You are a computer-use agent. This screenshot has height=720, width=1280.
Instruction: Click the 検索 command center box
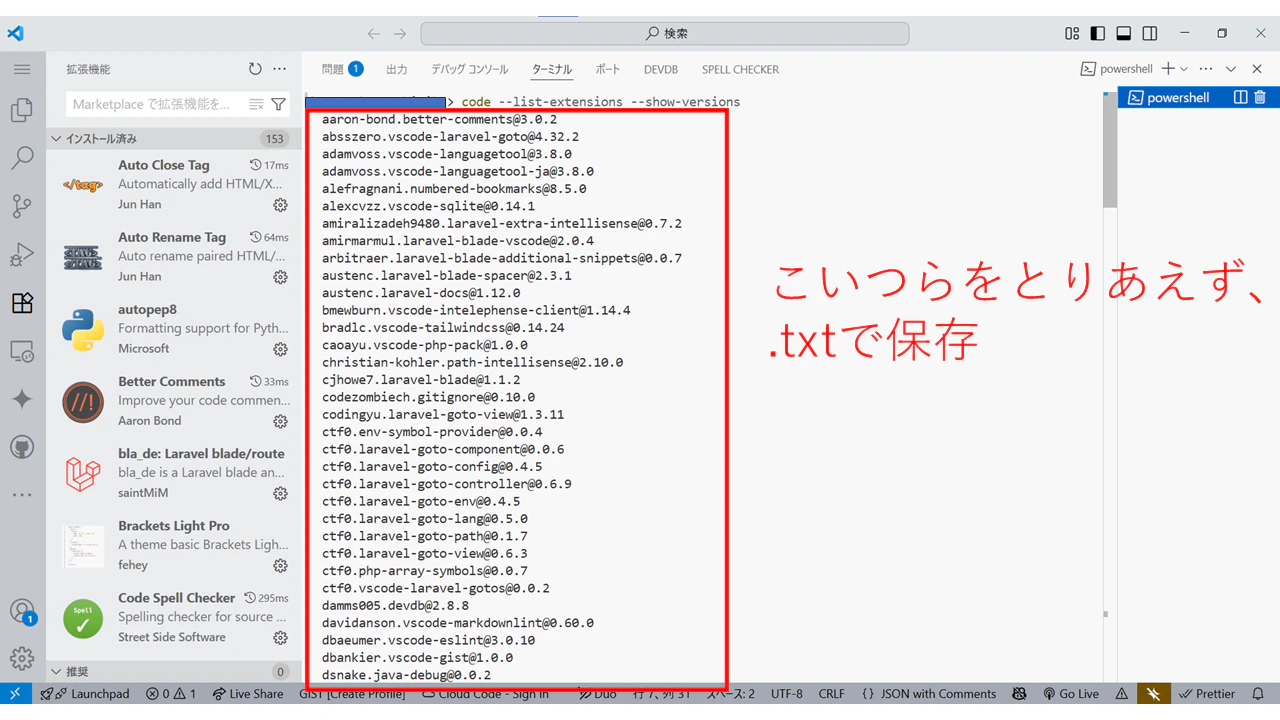click(665, 33)
